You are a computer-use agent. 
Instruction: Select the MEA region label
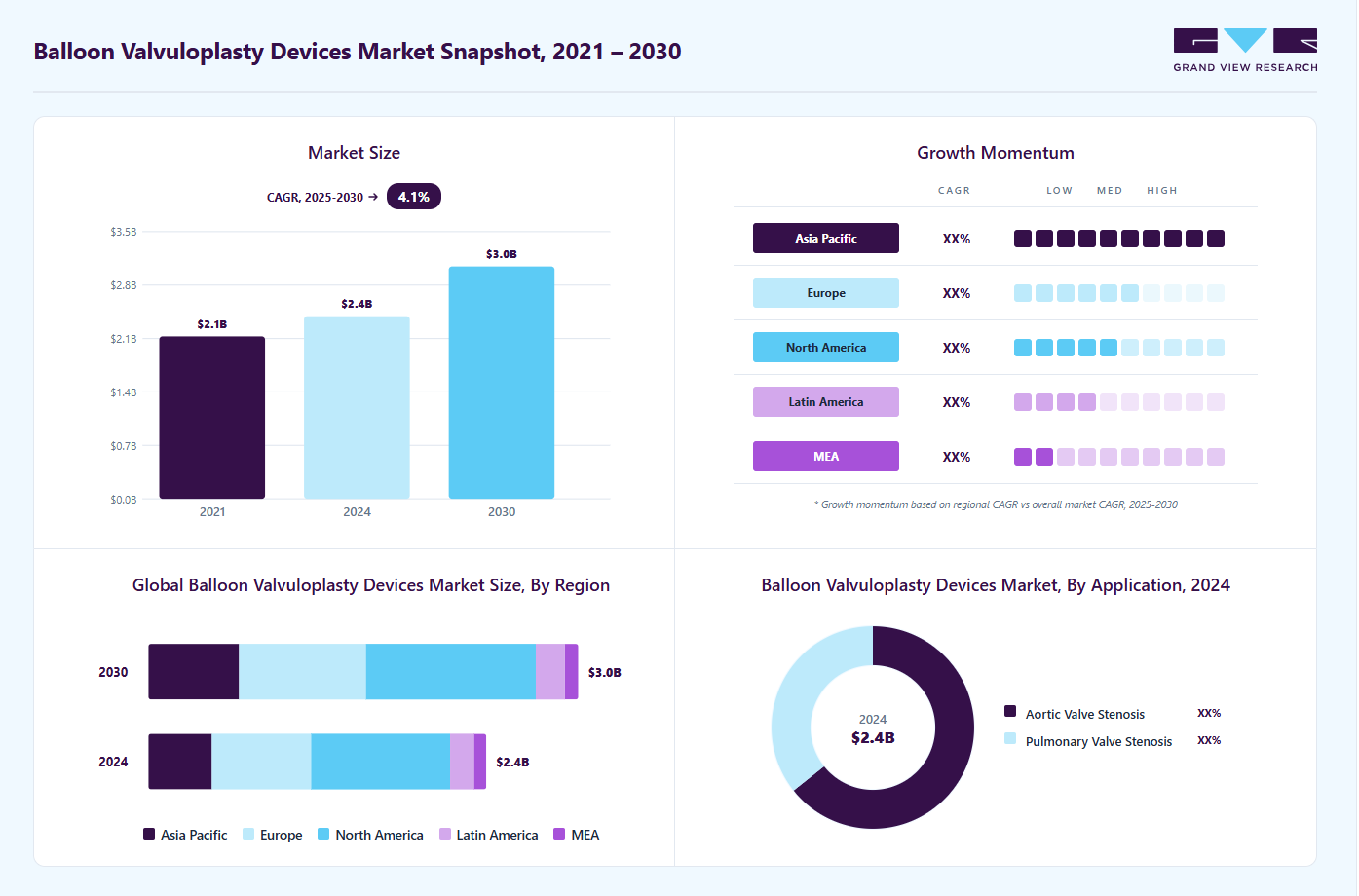tap(826, 457)
